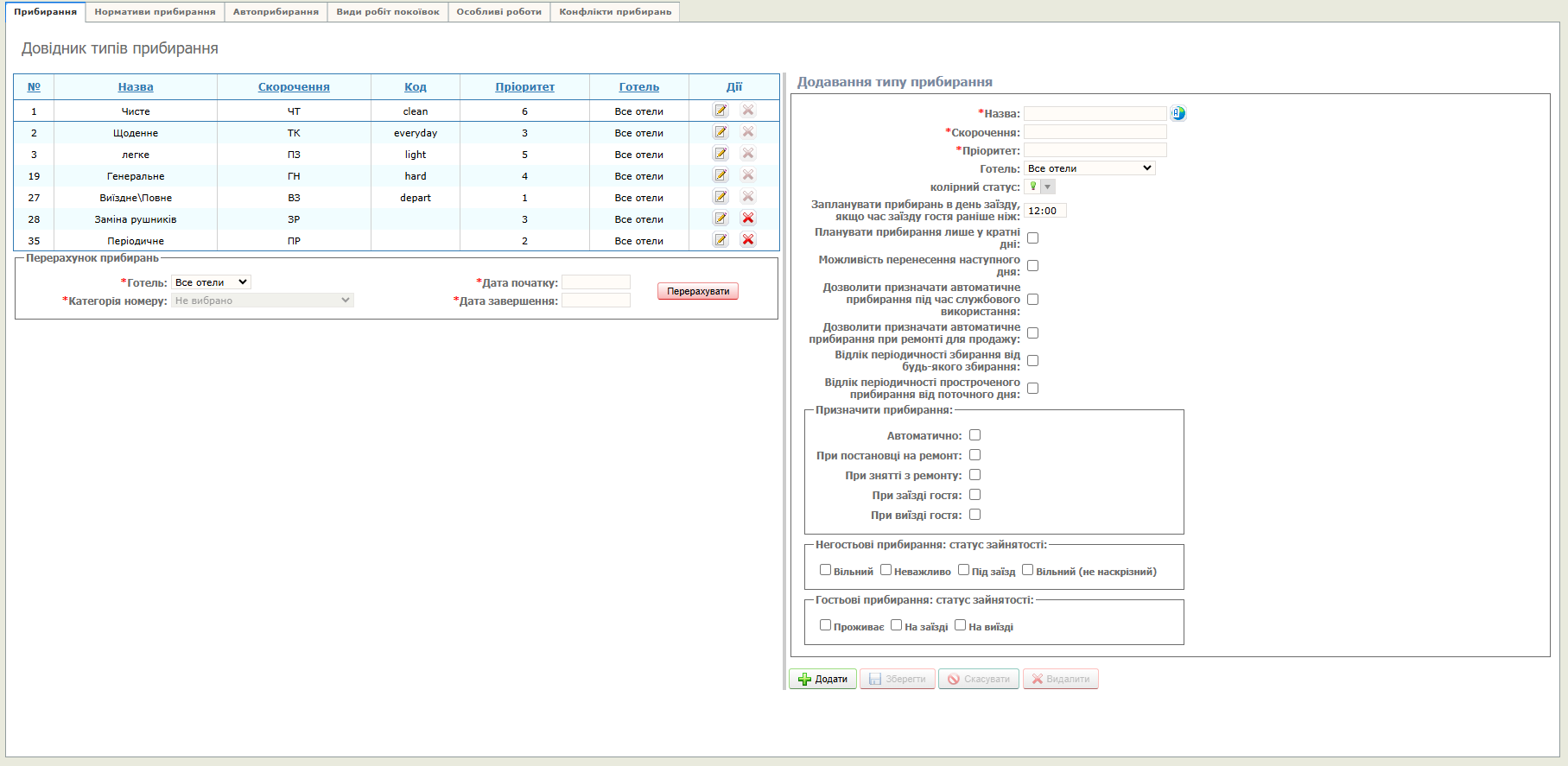Open the Конфлікти прибирань tab
This screenshot has width=1568, height=766.
(x=614, y=12)
